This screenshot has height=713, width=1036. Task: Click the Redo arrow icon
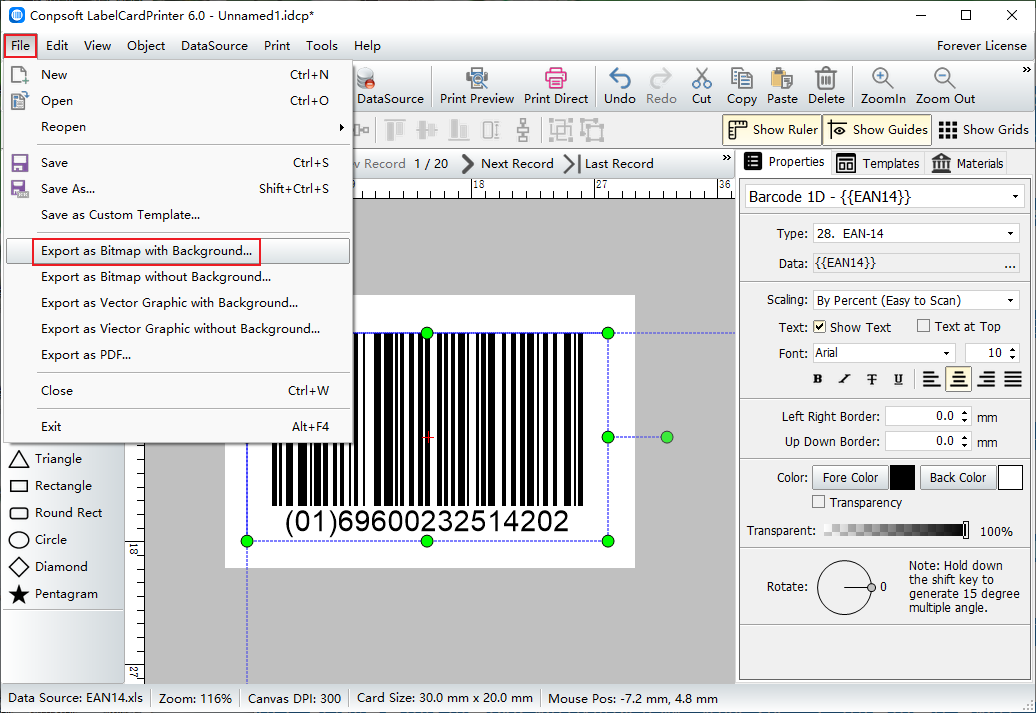[661, 79]
